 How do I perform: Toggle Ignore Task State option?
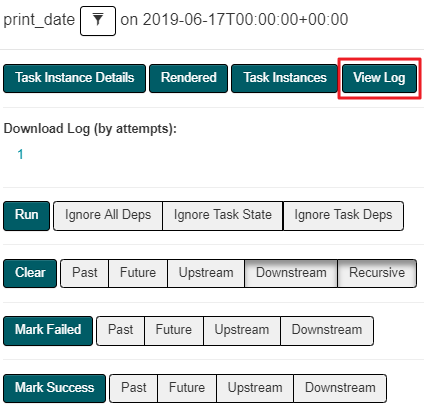pos(223,216)
